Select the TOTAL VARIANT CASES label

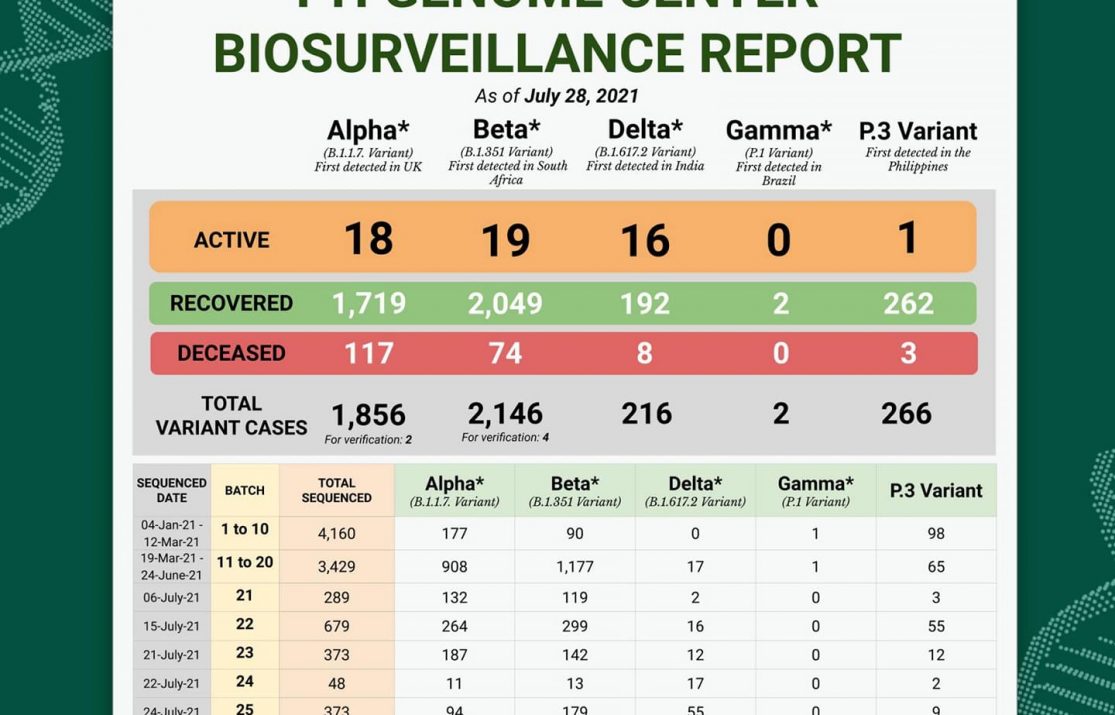pyautogui.click(x=231, y=416)
